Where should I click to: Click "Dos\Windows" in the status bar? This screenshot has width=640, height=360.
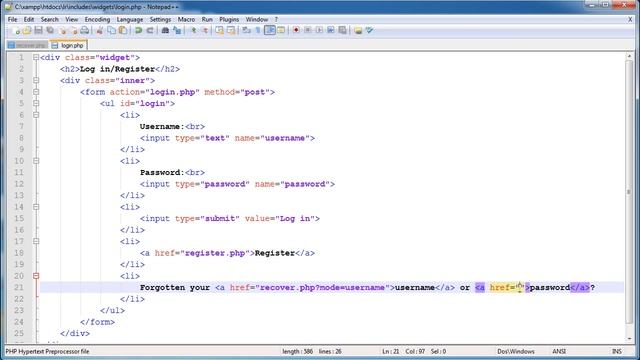pos(516,351)
